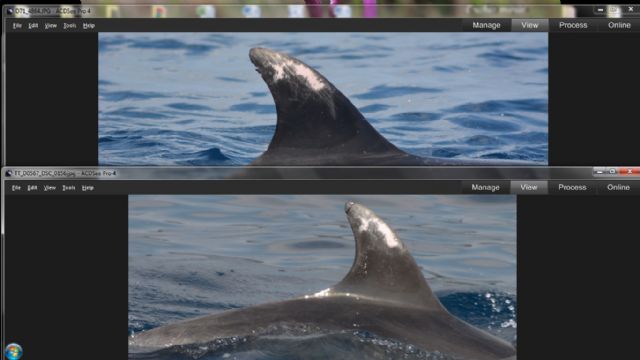This screenshot has width=640, height=360.
Task: Switch to Process mode in the upper window
Action: point(573,25)
